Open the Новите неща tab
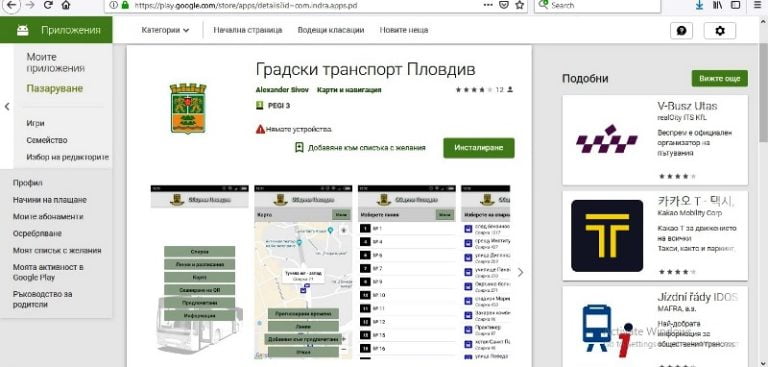 click(404, 30)
